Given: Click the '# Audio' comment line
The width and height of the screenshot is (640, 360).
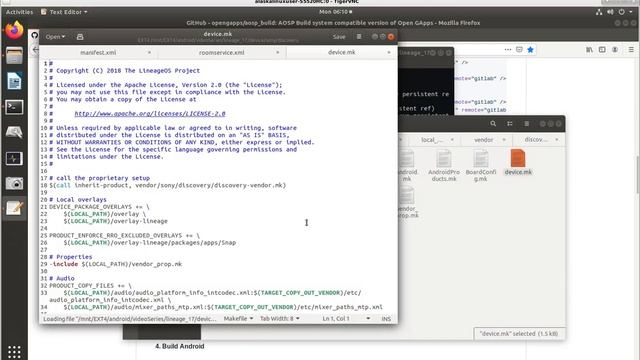Looking at the screenshot, I should 62,278.
